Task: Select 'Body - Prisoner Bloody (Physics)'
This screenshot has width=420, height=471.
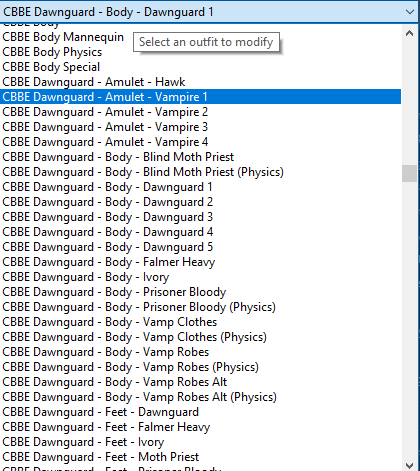Action: coord(200,307)
